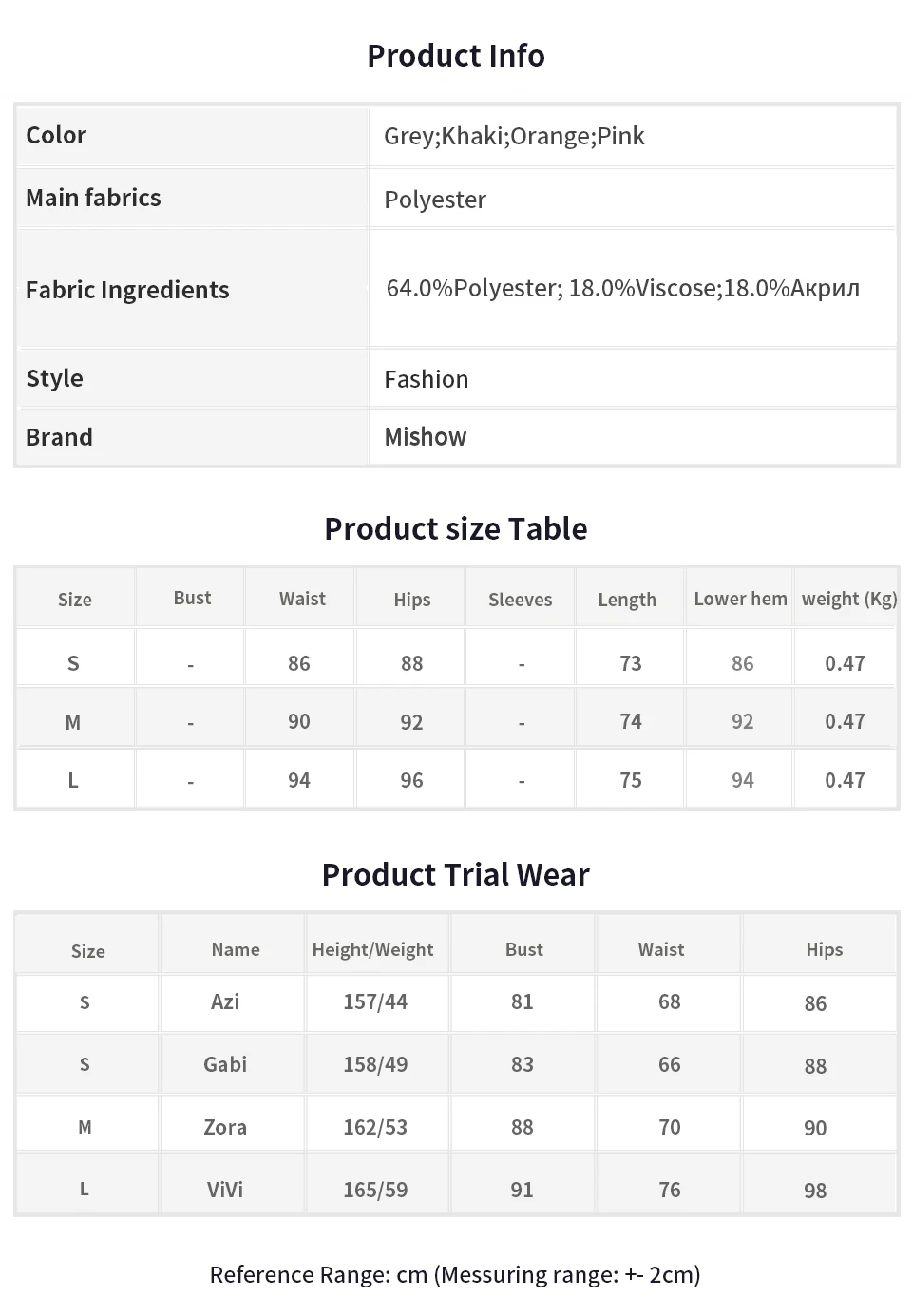Click the name Gabi in trial wear table
This screenshot has height=1316, width=912.
pos(225,1064)
